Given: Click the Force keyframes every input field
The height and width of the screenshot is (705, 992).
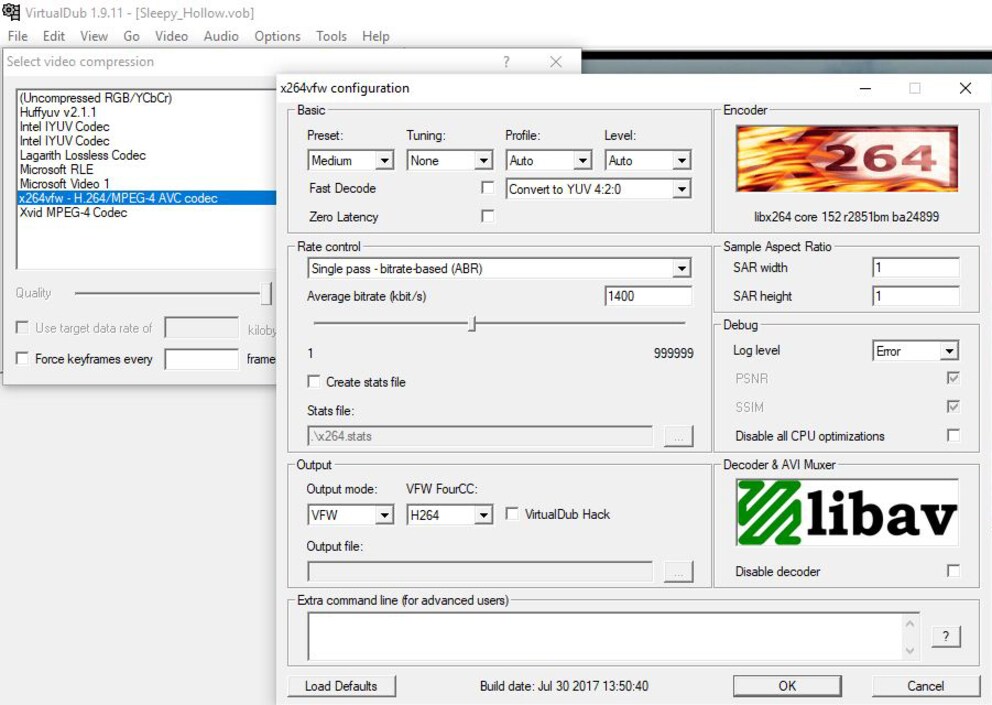Looking at the screenshot, I should point(201,359).
